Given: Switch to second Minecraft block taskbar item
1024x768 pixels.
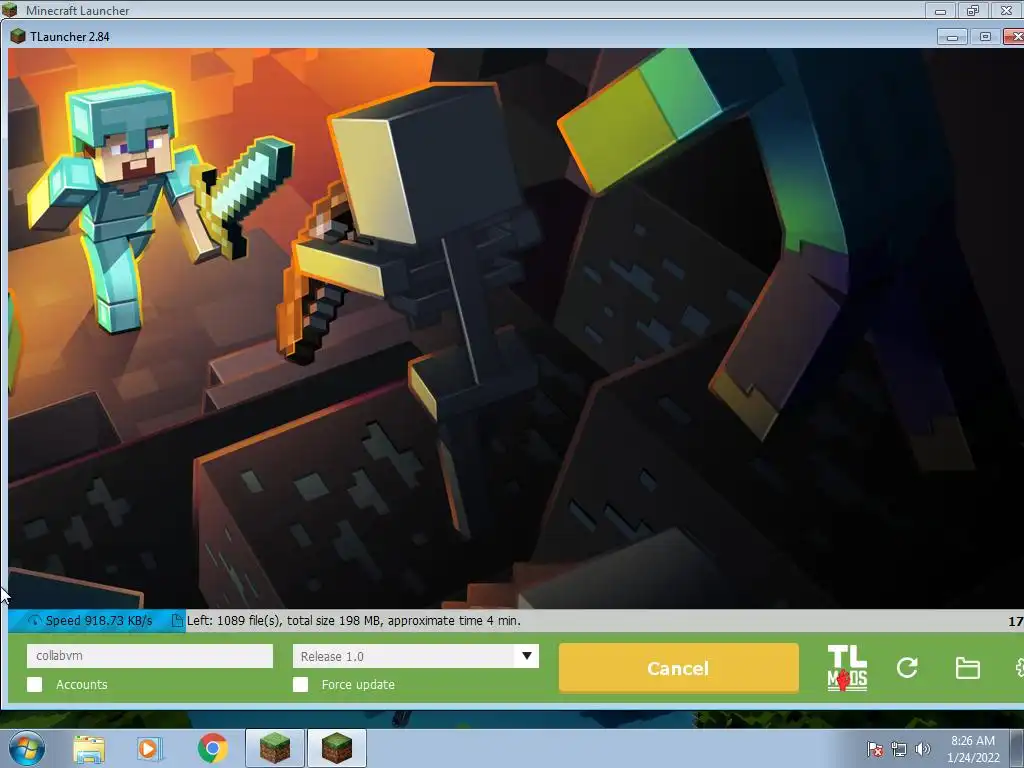Looking at the screenshot, I should click(x=337, y=748).
